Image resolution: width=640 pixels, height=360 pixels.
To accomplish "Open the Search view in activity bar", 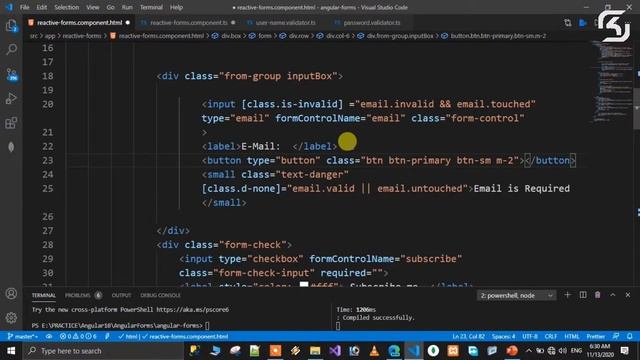I will 11,49.
